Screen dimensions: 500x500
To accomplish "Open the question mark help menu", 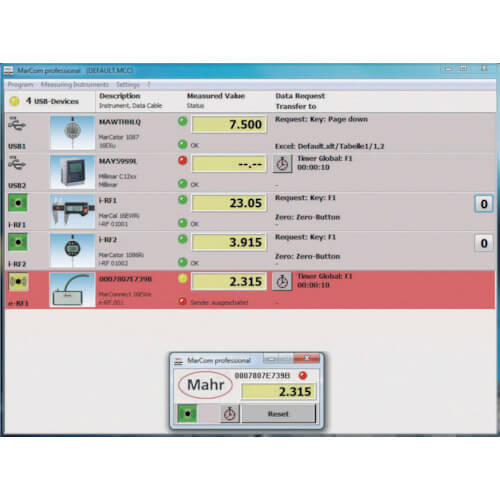I will (149, 85).
